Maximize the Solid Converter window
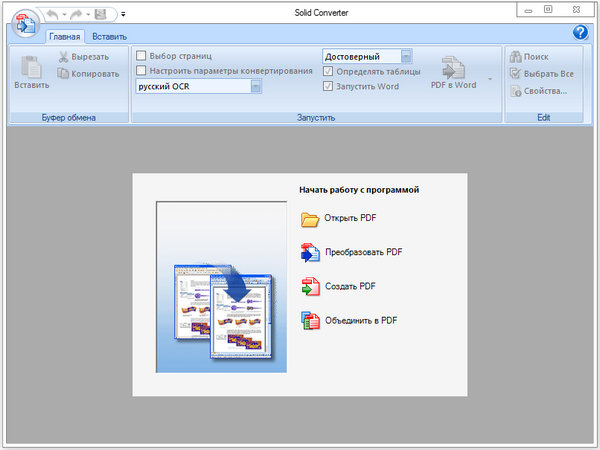This screenshot has height=450, width=600. click(548, 10)
